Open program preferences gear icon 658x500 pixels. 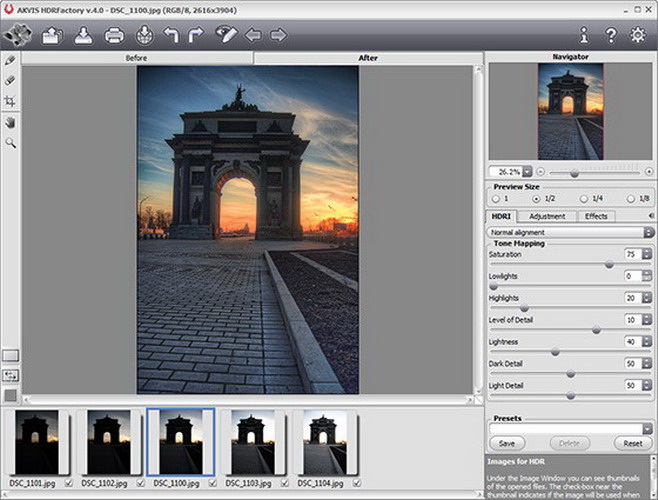[x=638, y=36]
